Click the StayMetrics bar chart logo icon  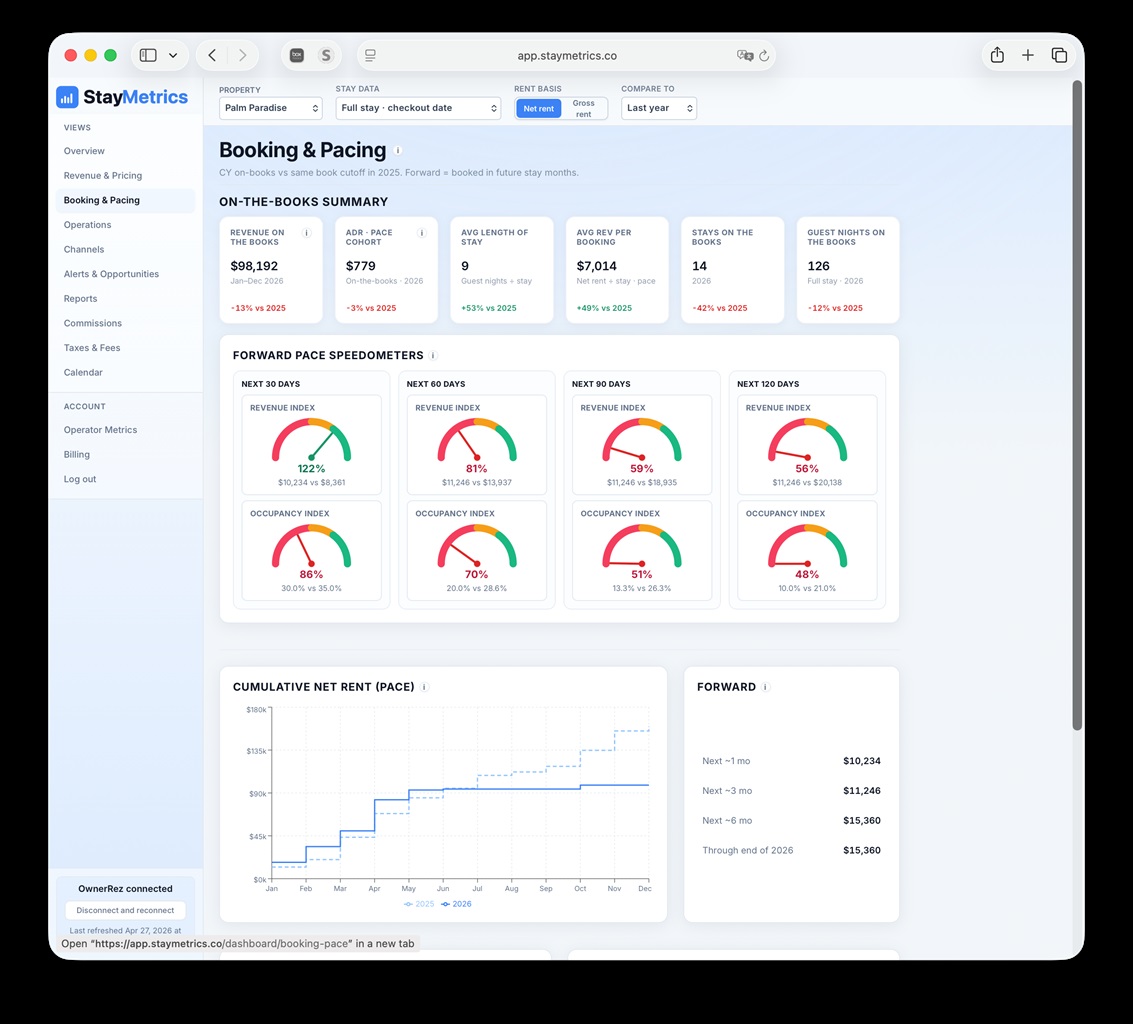[67, 97]
